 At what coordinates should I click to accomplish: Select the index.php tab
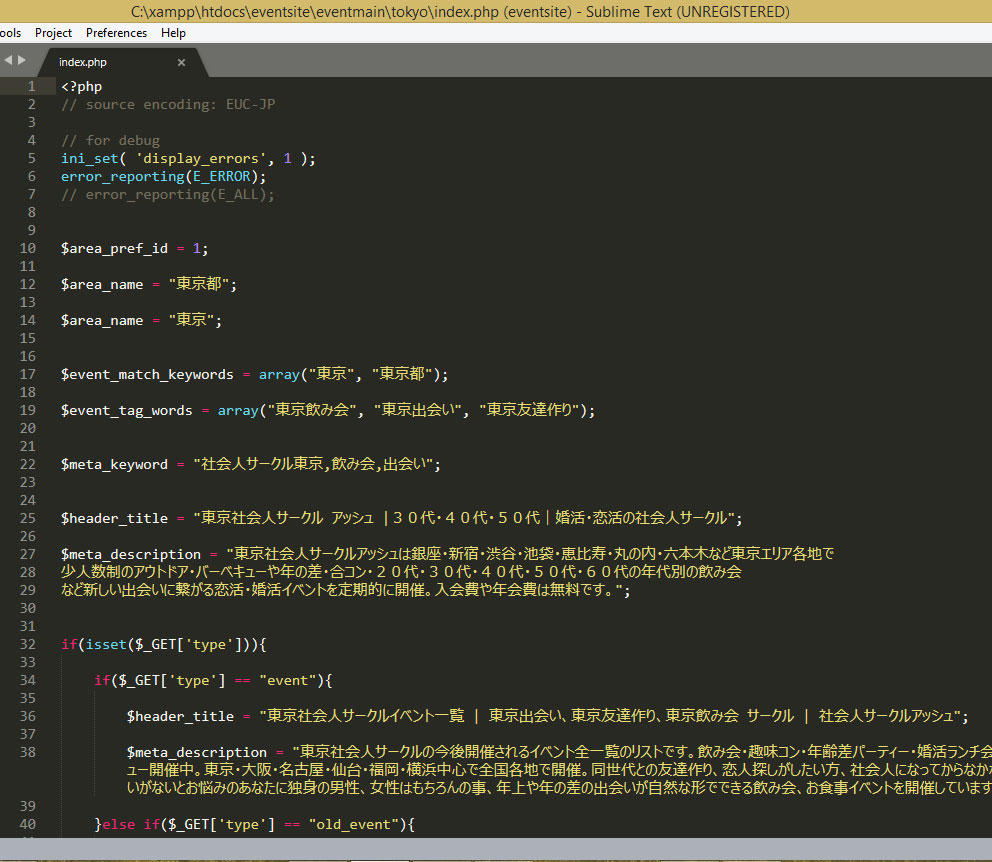point(82,62)
